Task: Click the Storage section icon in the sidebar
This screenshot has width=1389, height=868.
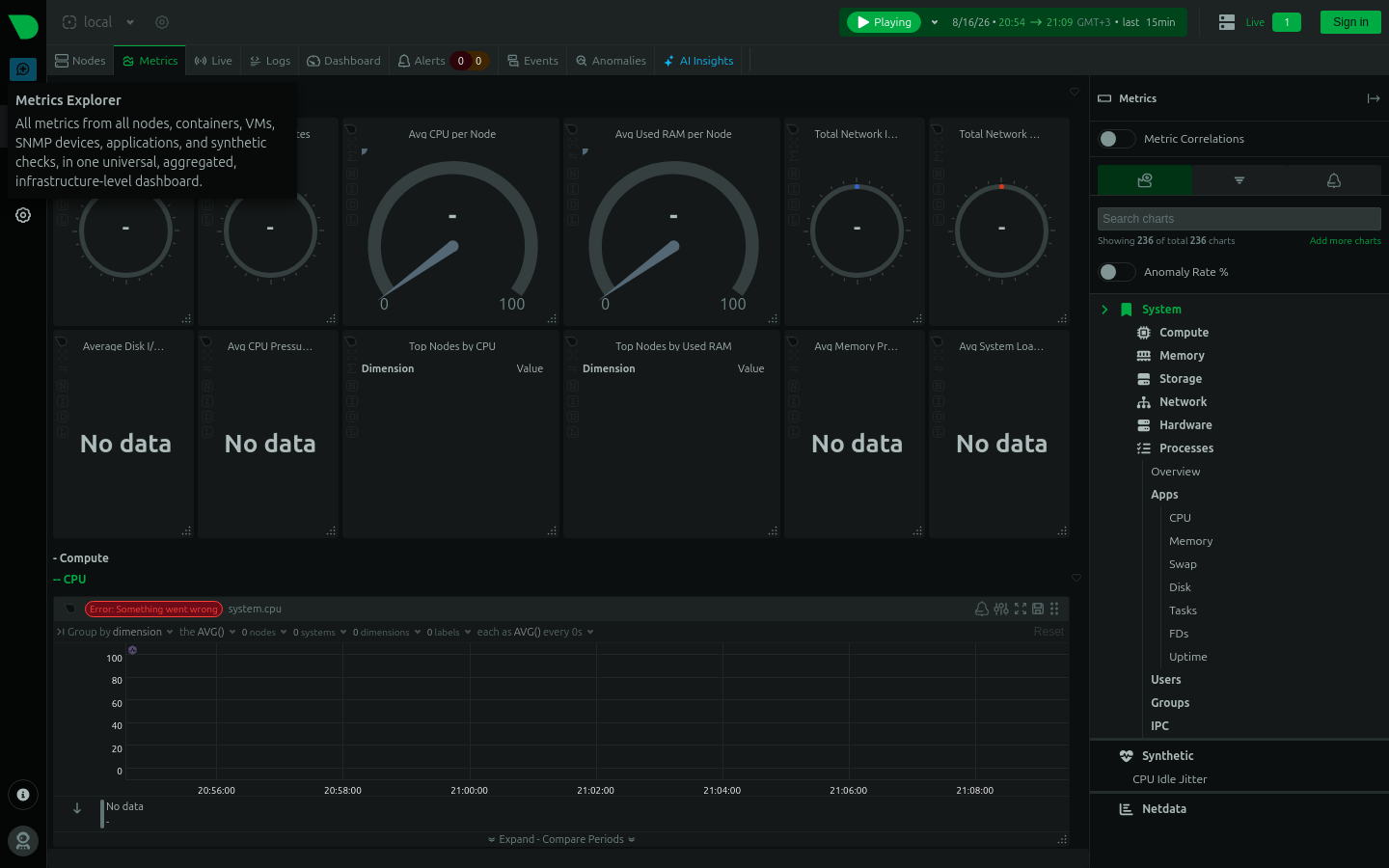Action: pos(1144,379)
